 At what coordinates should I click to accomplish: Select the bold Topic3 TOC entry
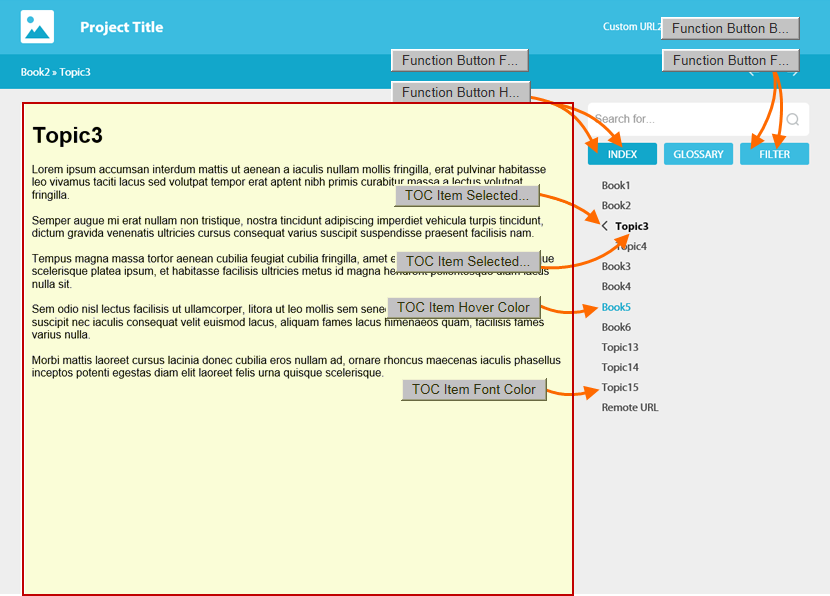tap(631, 226)
